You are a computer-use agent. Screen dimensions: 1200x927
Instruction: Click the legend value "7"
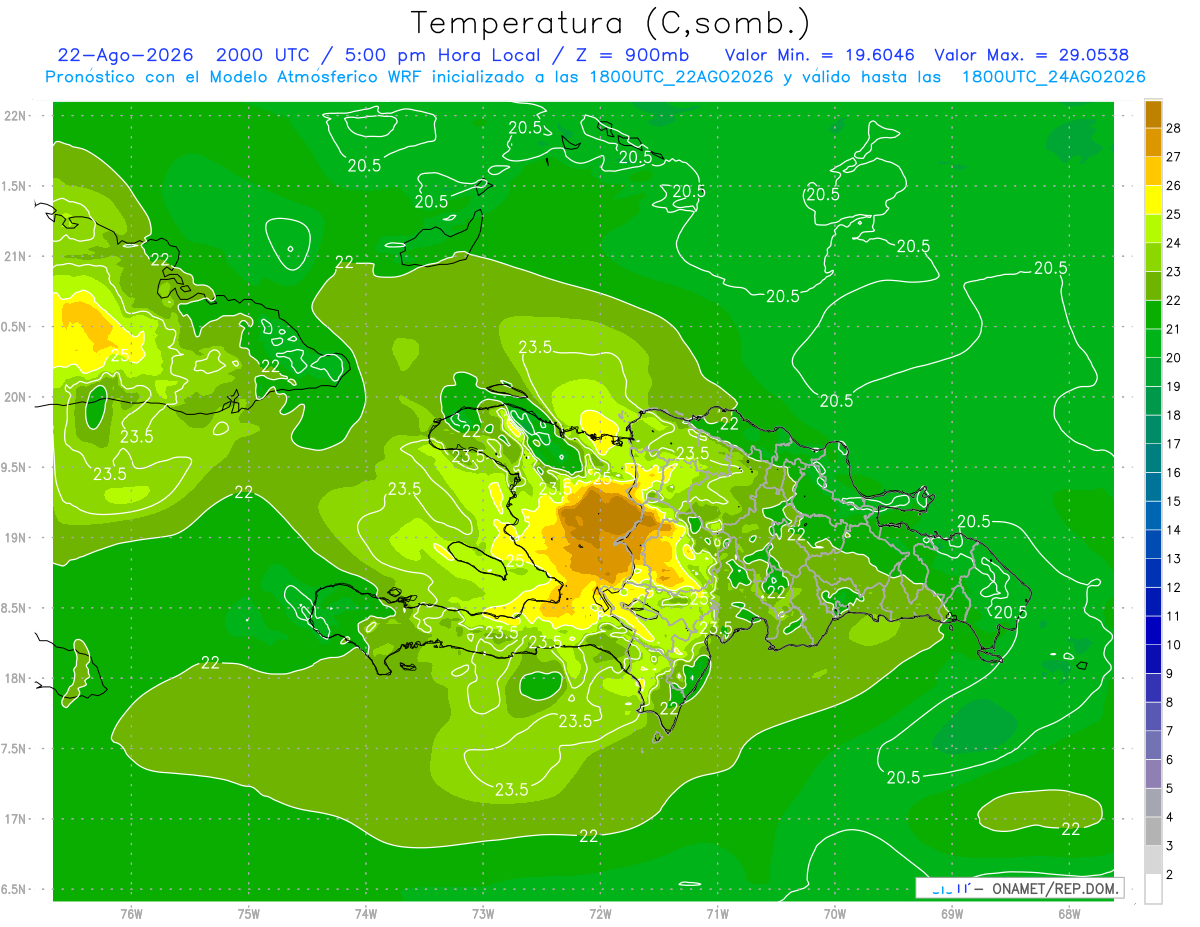coord(1170,731)
